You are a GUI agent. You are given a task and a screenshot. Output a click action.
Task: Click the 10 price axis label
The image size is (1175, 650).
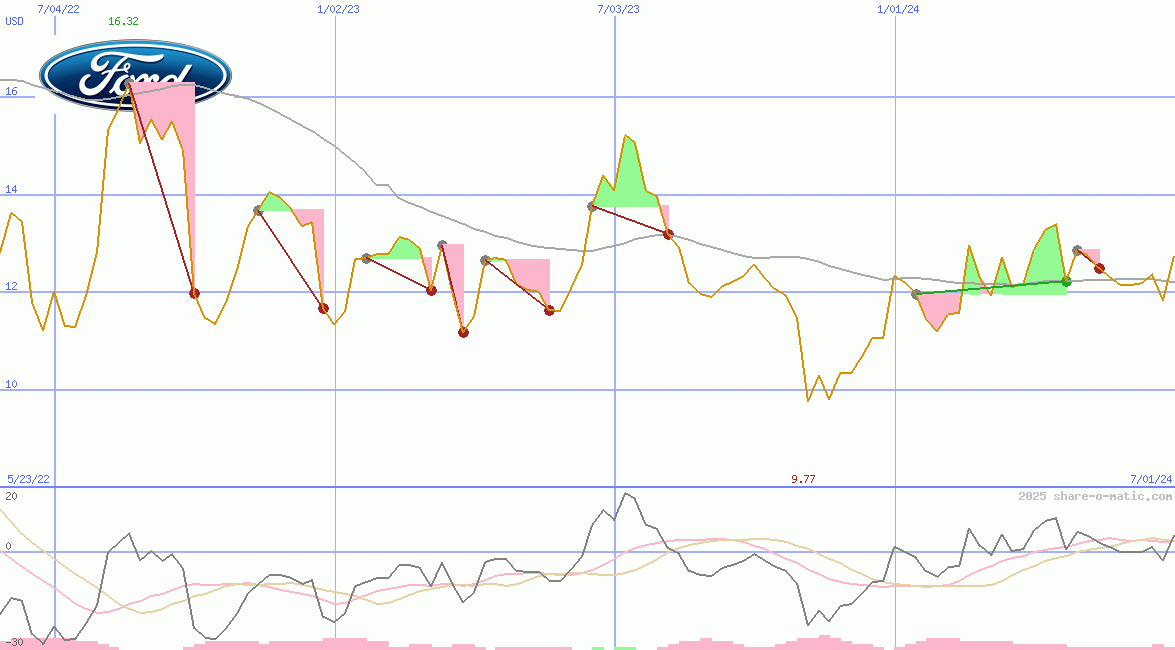coord(11,385)
